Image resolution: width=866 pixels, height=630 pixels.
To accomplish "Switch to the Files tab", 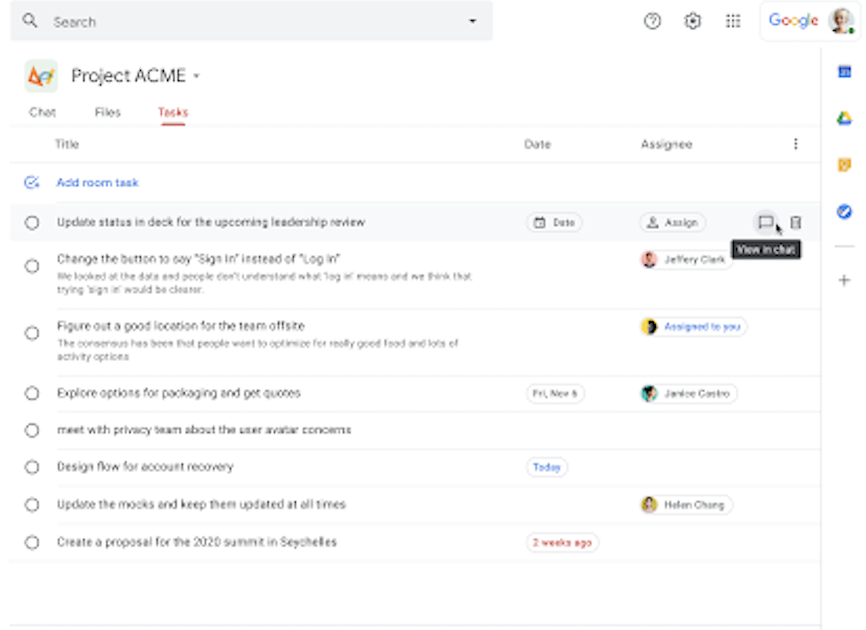I will pos(107,113).
